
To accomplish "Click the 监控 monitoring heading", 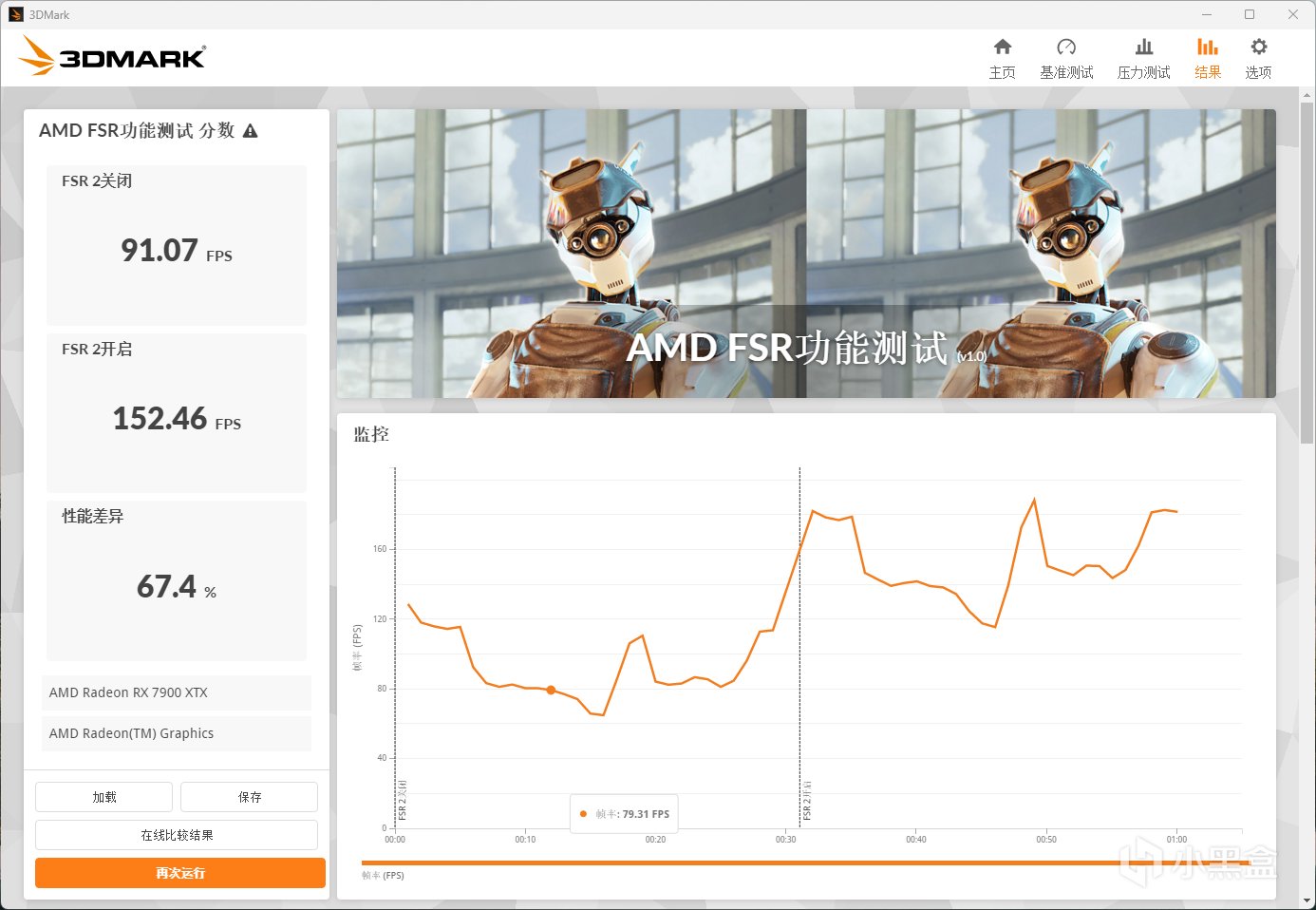I will point(371,434).
